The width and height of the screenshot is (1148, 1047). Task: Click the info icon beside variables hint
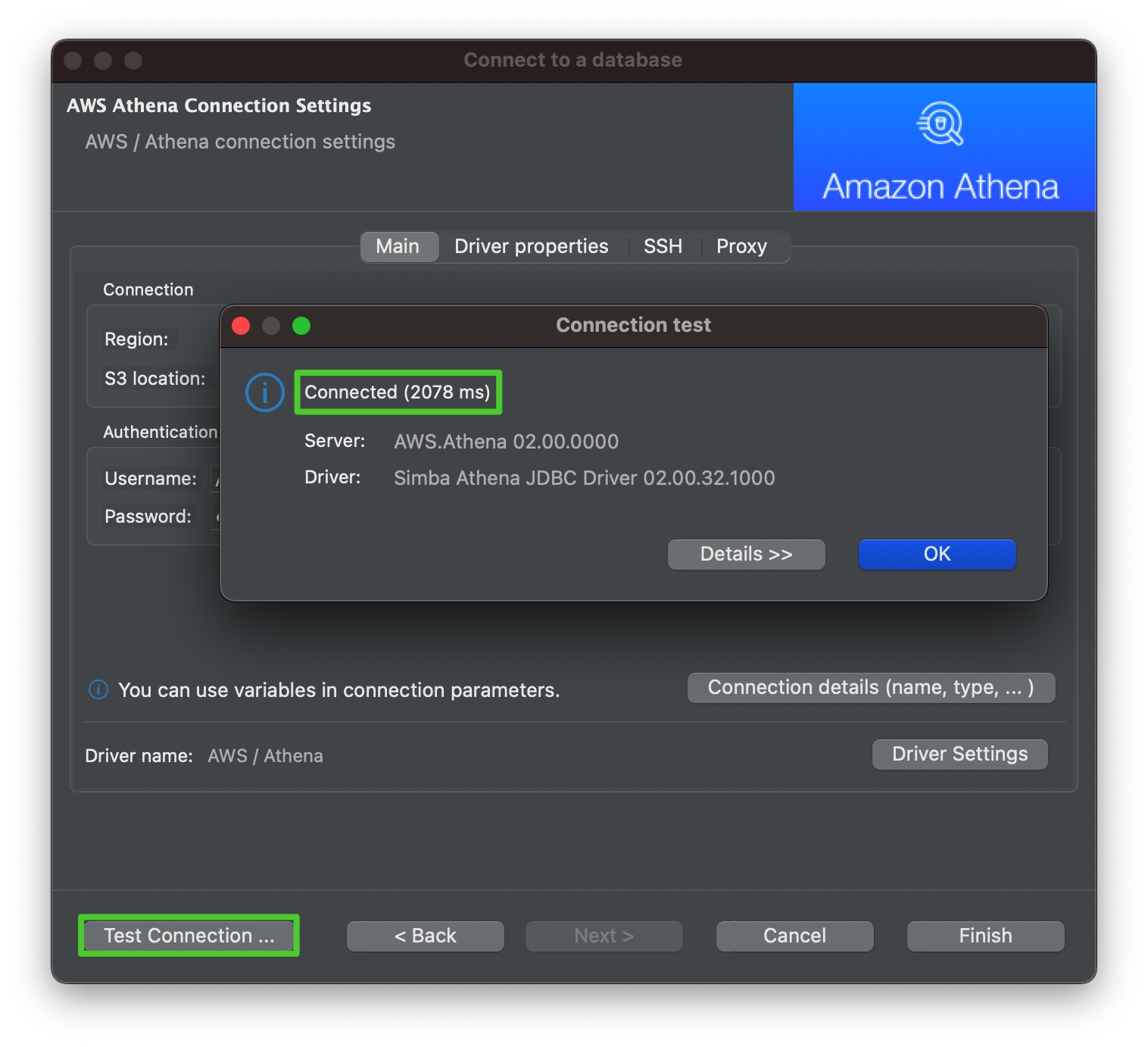pos(98,689)
